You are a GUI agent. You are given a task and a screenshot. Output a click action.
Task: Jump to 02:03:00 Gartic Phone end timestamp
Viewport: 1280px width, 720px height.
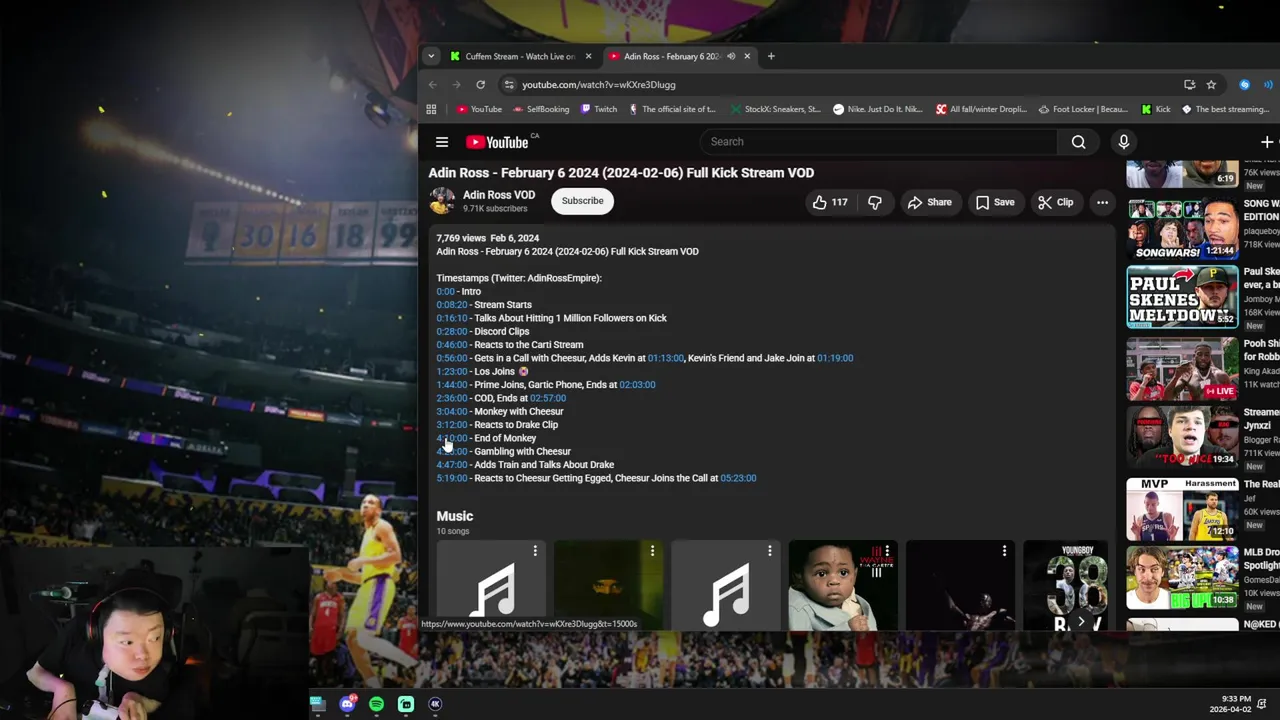click(637, 385)
